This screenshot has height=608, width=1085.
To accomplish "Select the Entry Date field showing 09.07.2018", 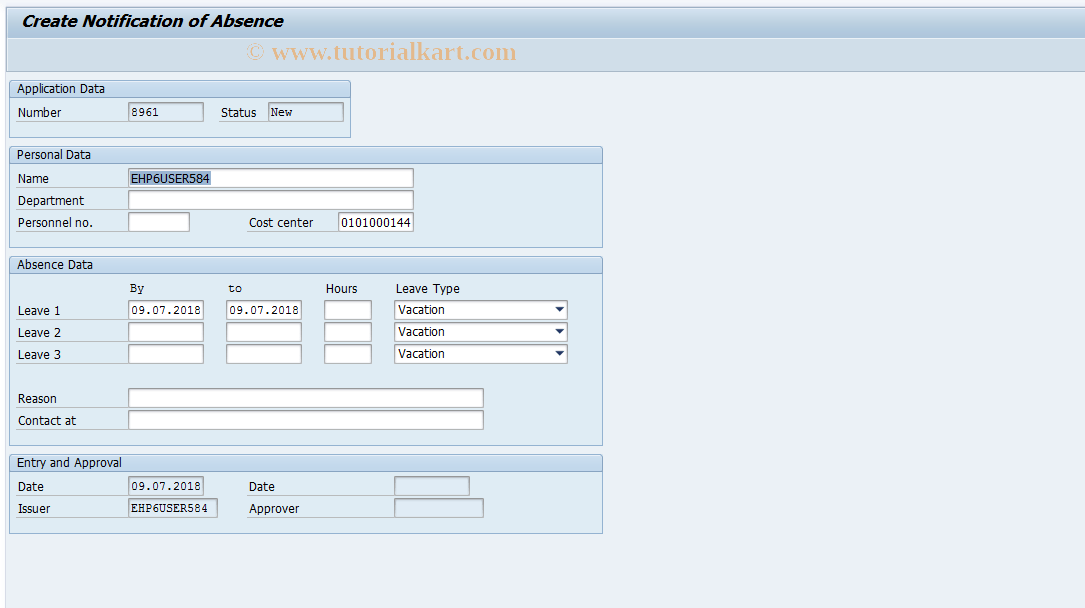I will (165, 485).
